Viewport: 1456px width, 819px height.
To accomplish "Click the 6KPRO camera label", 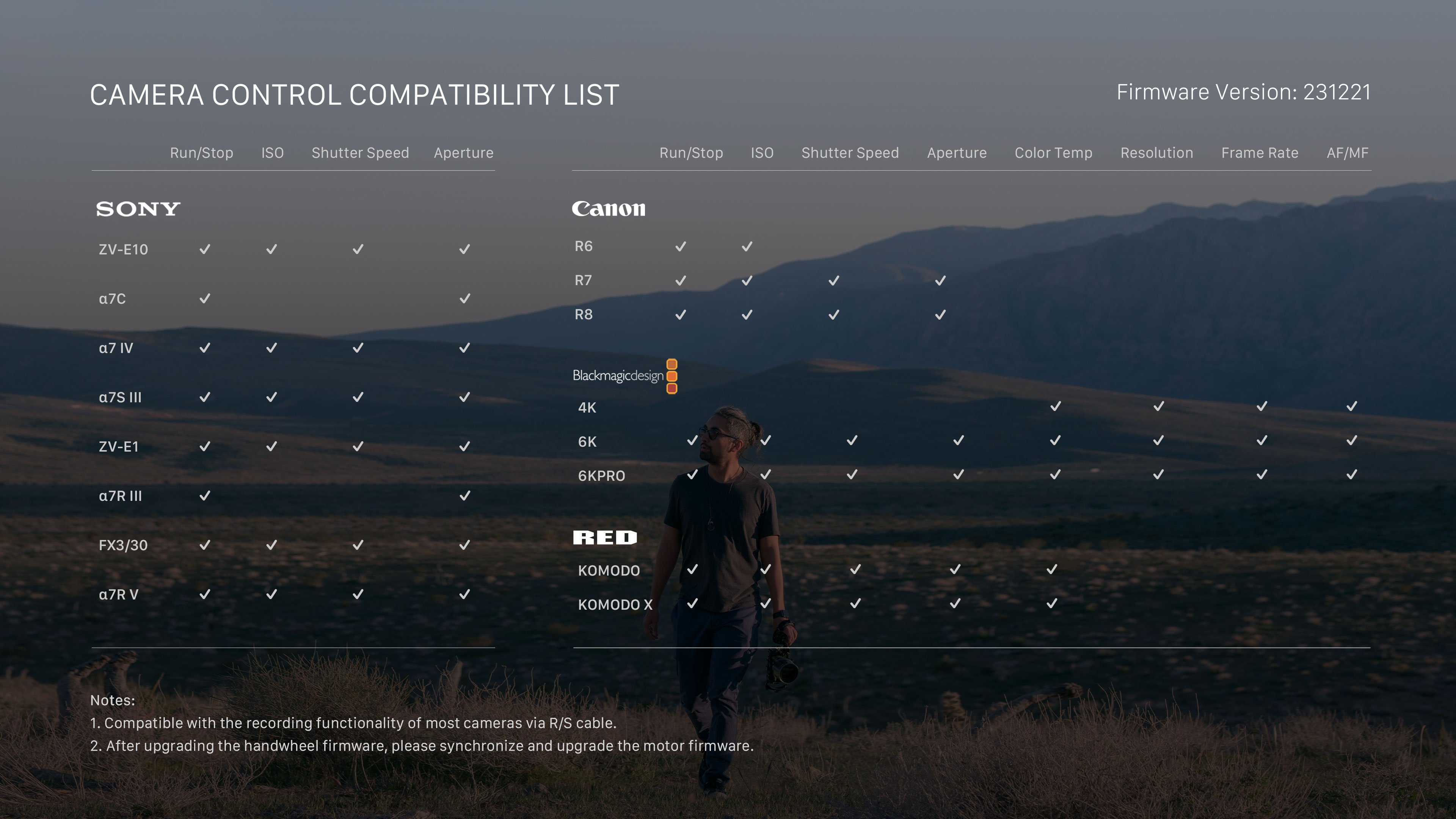I will pyautogui.click(x=601, y=476).
